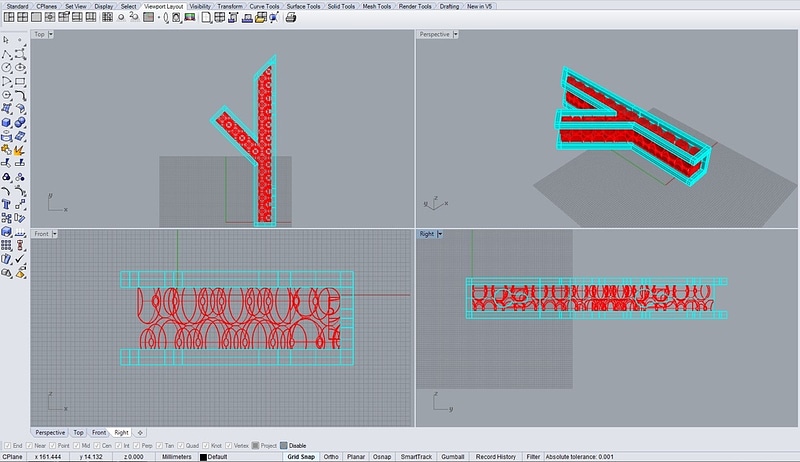Image resolution: width=800 pixels, height=462 pixels.
Task: Toggle the Project osnap option
Action: pyautogui.click(x=256, y=446)
